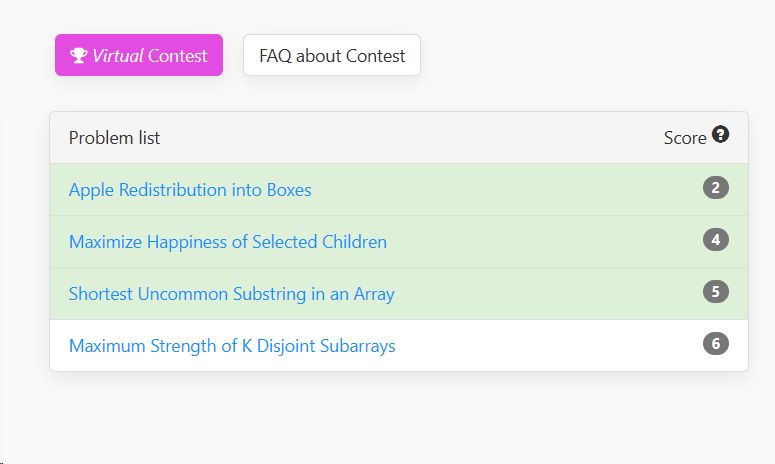The image size is (775, 464).
Task: Open the Apple Redistribution into Boxes problem
Action: click(x=190, y=190)
